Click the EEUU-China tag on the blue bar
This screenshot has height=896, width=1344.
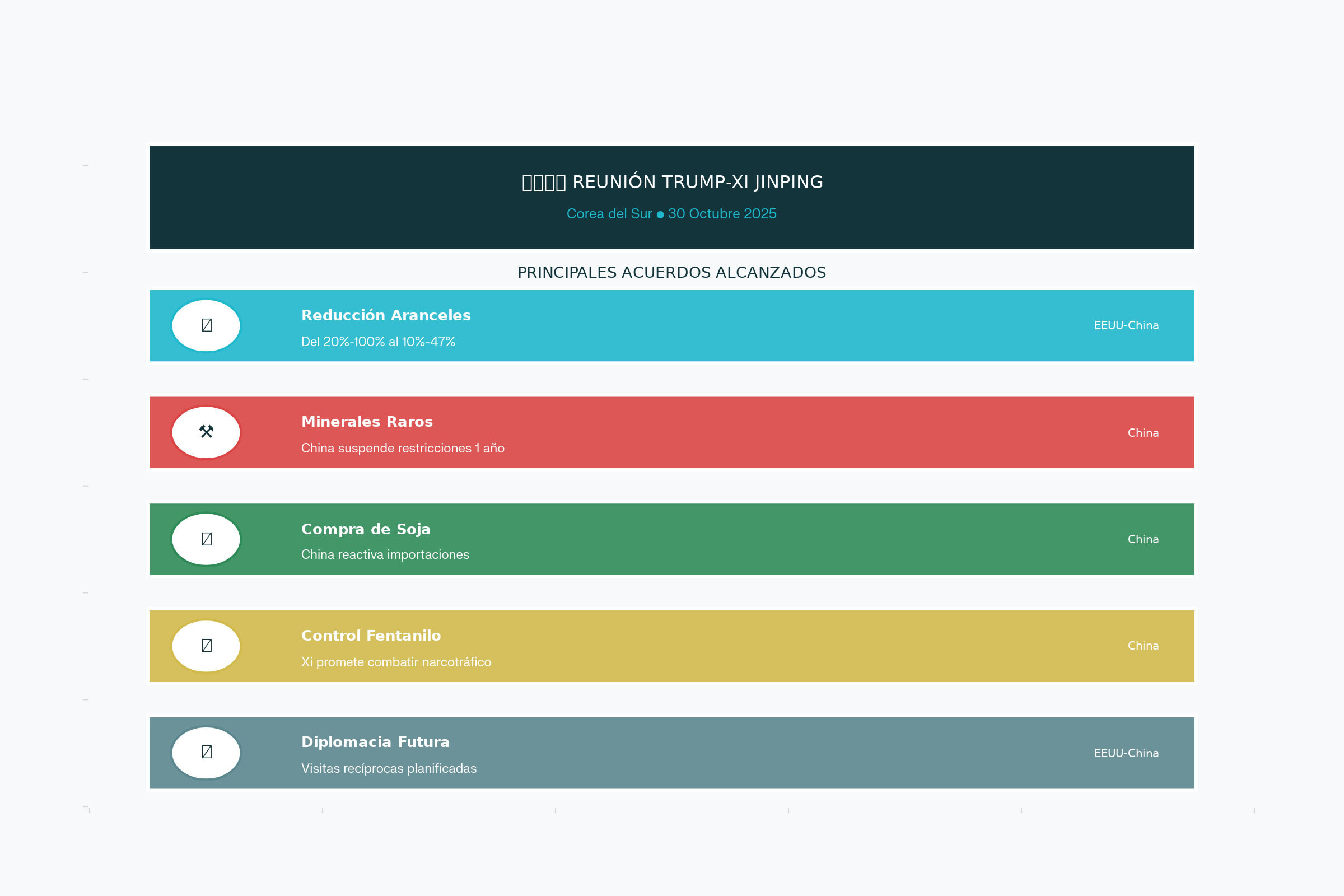(1126, 325)
